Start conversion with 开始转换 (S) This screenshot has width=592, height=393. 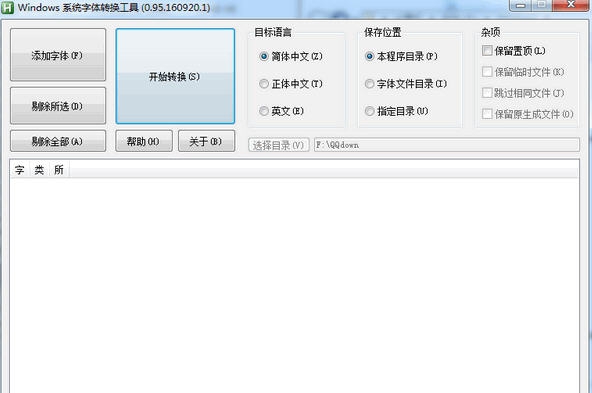(x=175, y=76)
